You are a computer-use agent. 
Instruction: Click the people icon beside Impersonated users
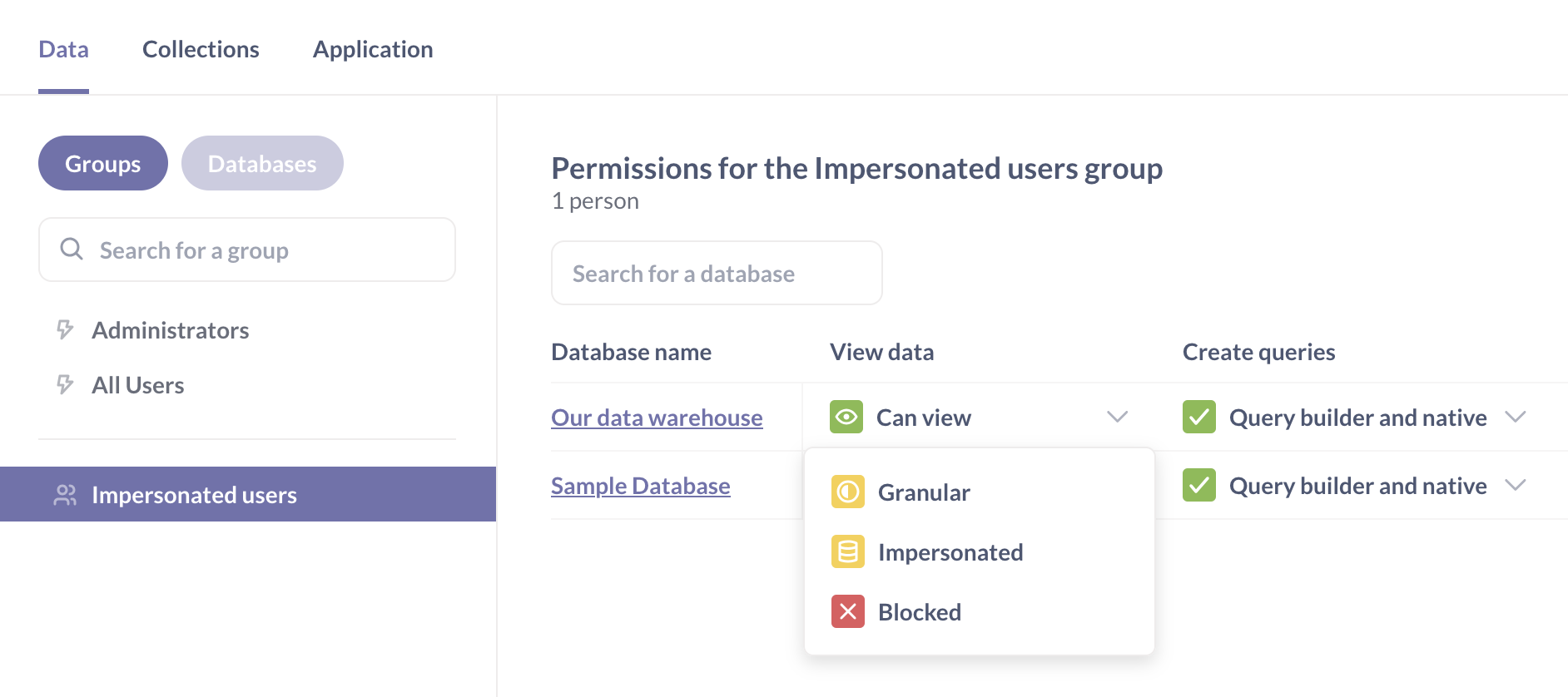click(x=65, y=495)
